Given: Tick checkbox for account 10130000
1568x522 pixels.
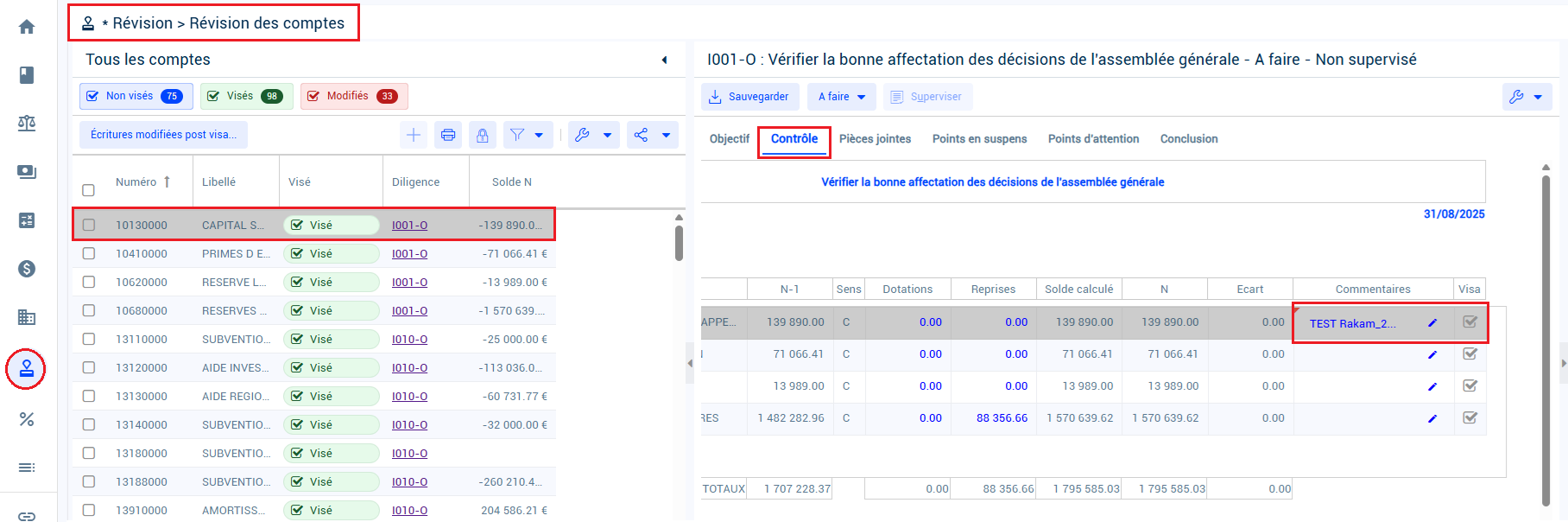Looking at the screenshot, I should 88,225.
